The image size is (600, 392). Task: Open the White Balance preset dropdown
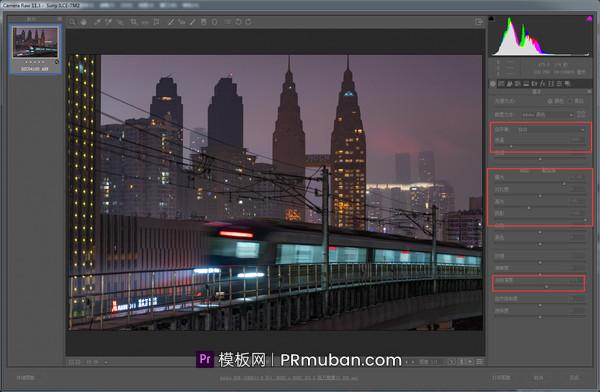(551, 130)
